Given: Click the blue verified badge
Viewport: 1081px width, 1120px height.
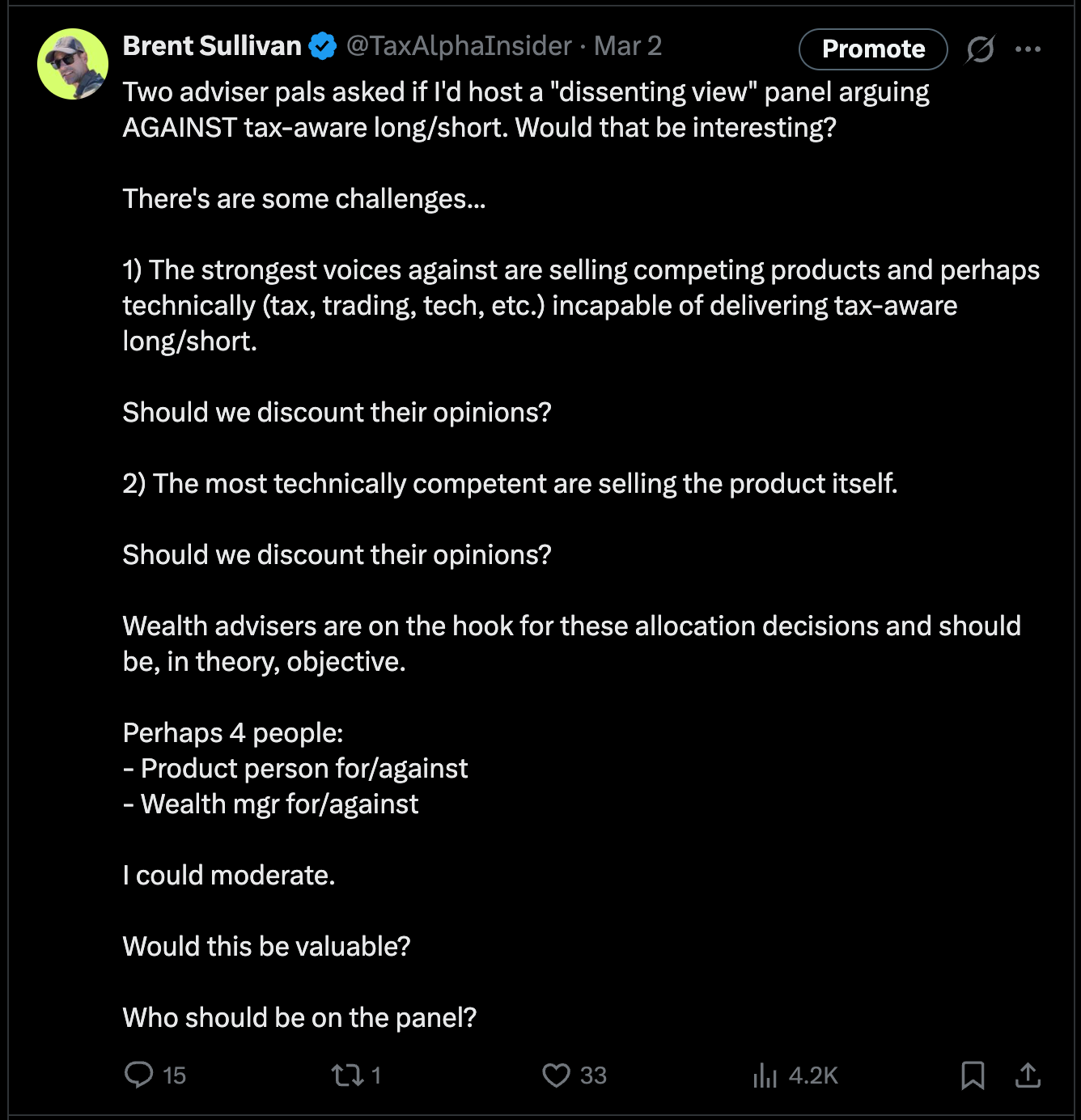Looking at the screenshot, I should pos(324,47).
